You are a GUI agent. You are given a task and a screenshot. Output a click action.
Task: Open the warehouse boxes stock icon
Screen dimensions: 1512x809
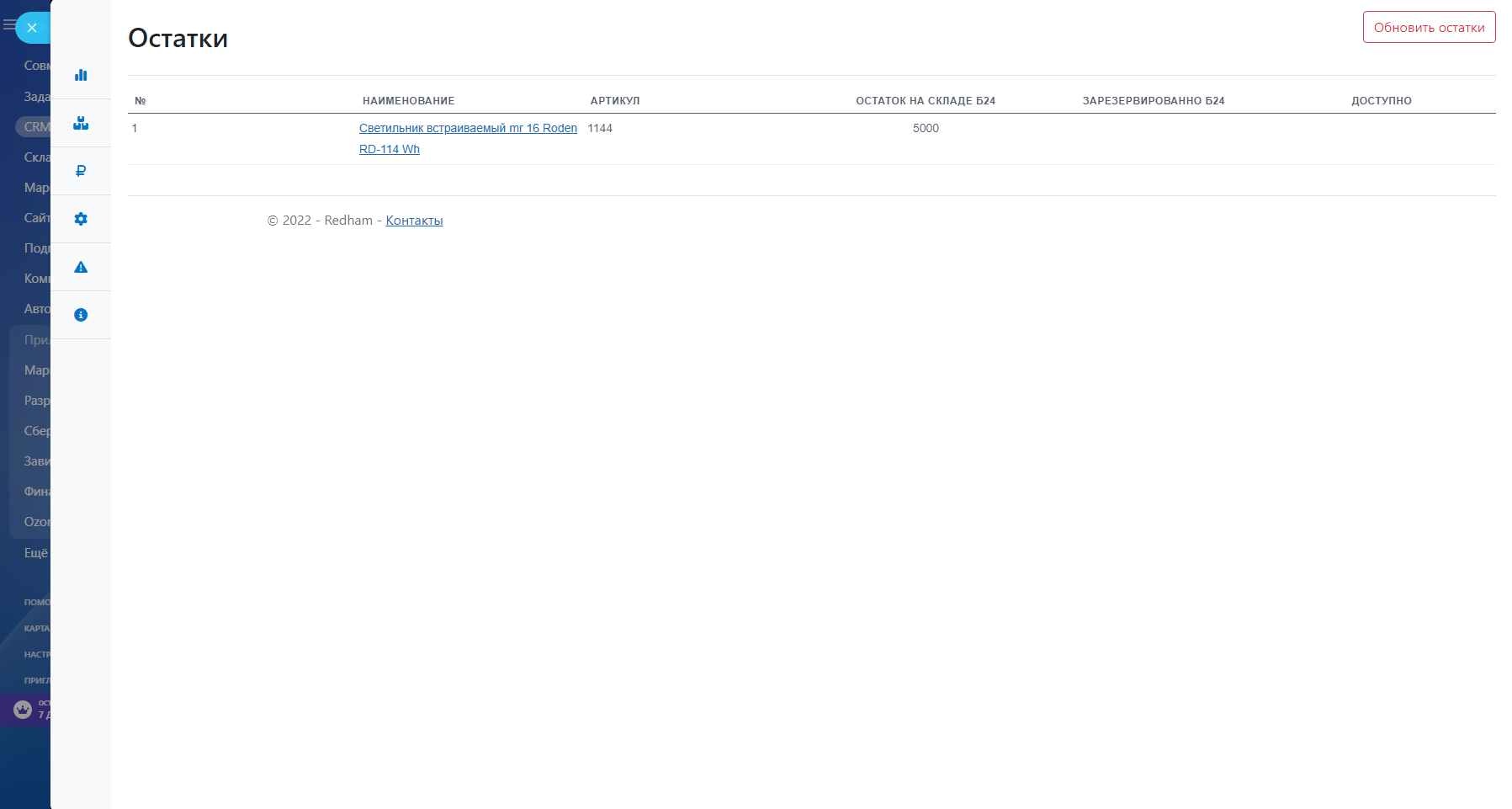[81, 123]
